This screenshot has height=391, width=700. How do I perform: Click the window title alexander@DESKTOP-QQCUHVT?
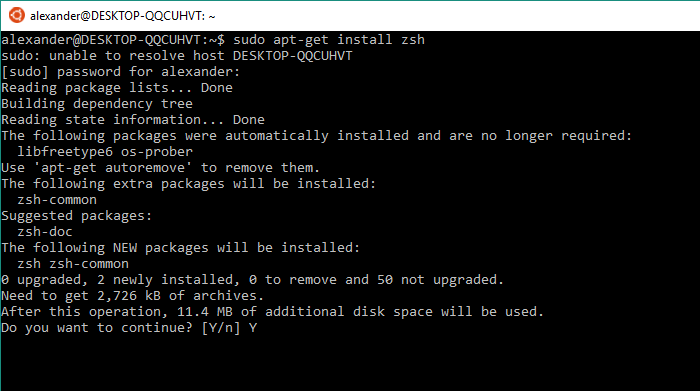coord(122,16)
